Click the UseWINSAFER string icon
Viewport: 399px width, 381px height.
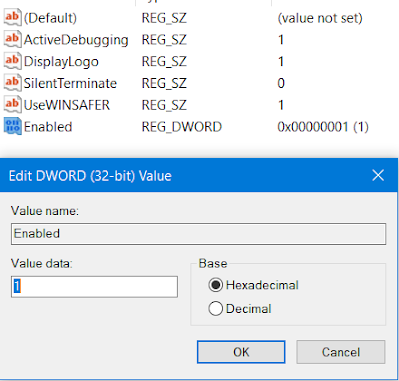pyautogui.click(x=13, y=105)
